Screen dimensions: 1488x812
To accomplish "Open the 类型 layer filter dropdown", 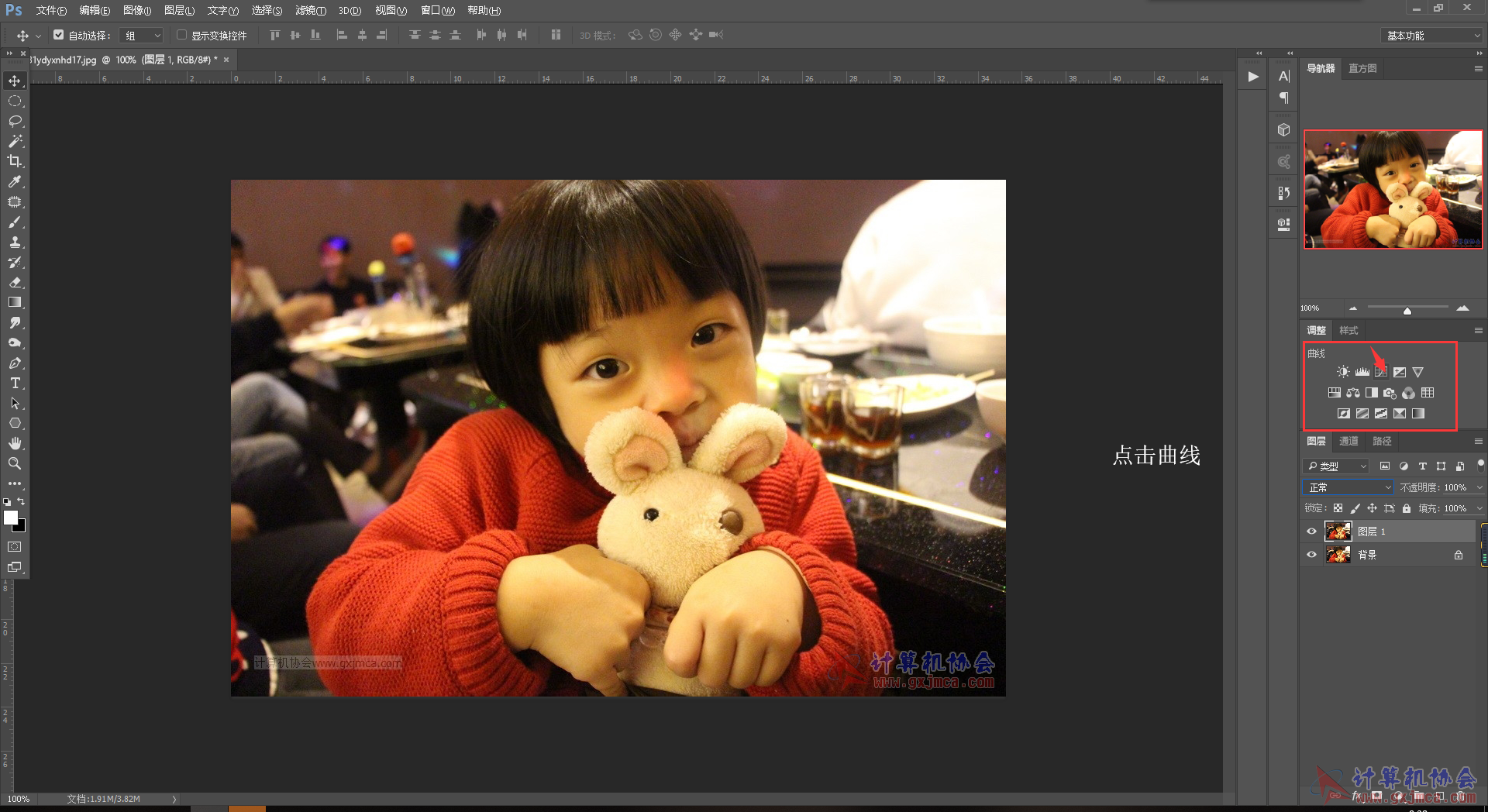I will tap(1337, 466).
